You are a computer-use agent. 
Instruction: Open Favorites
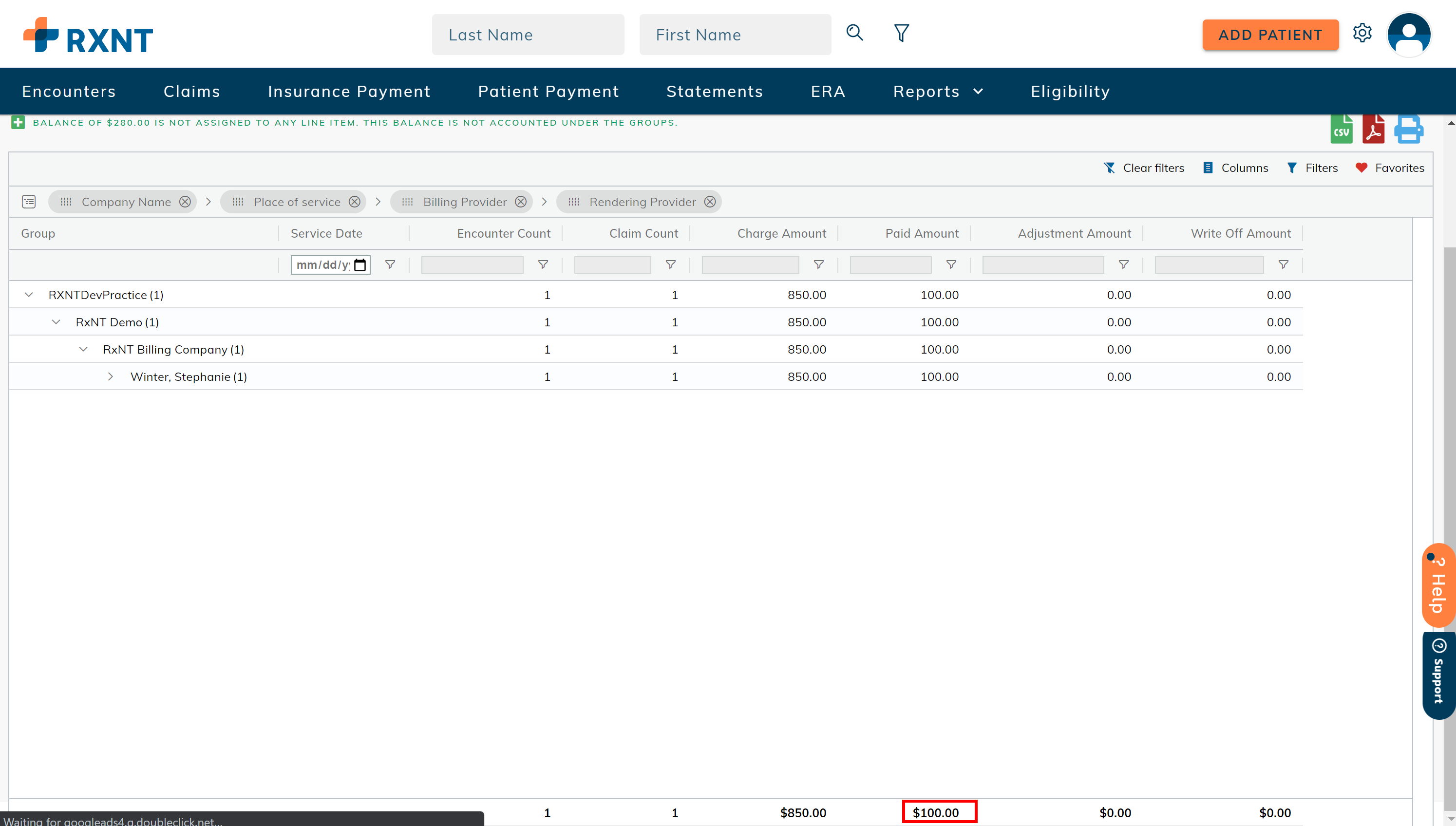pos(1390,168)
